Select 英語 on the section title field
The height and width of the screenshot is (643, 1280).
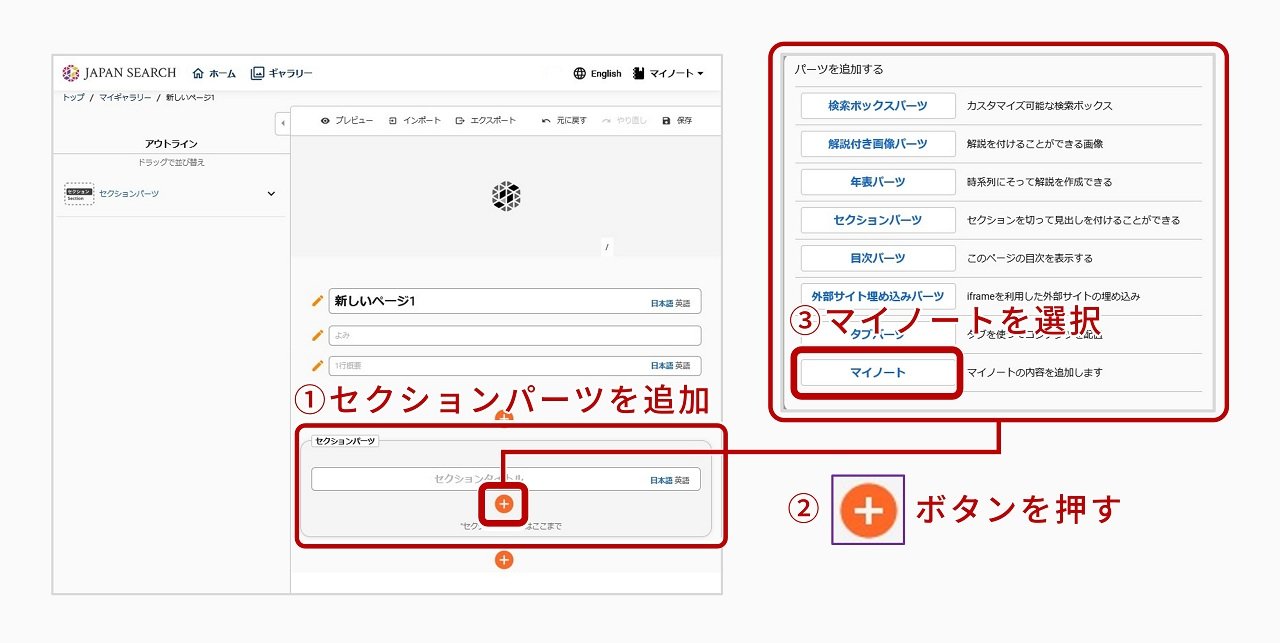[682, 481]
